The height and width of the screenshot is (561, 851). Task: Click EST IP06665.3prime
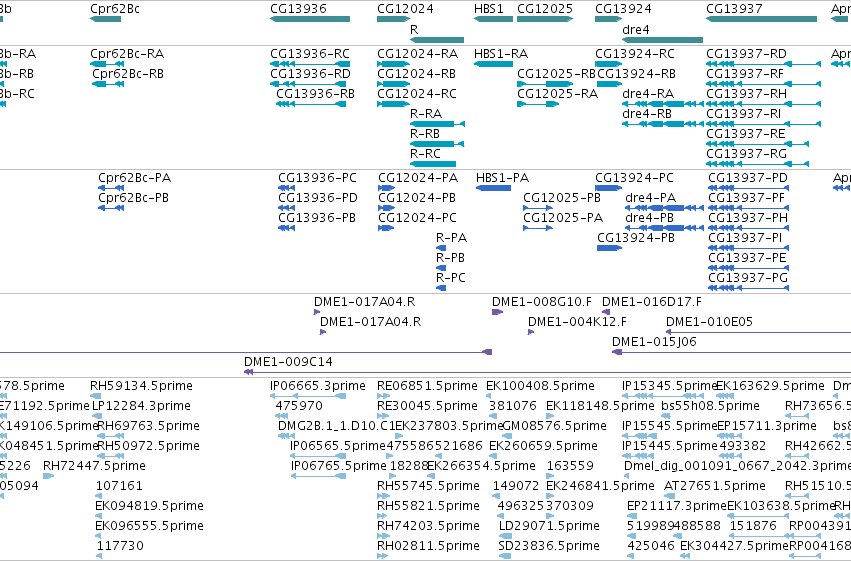308,397
